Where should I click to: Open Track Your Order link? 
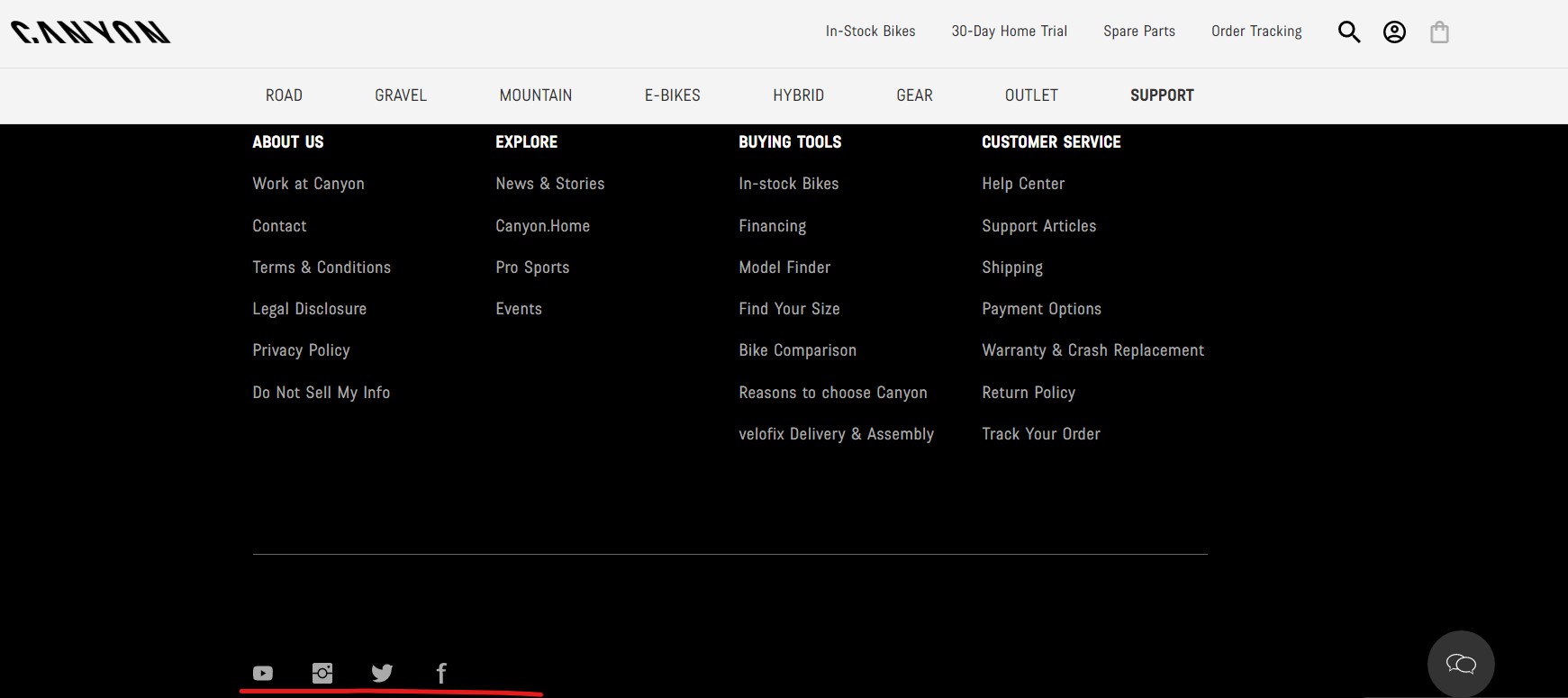1041,434
